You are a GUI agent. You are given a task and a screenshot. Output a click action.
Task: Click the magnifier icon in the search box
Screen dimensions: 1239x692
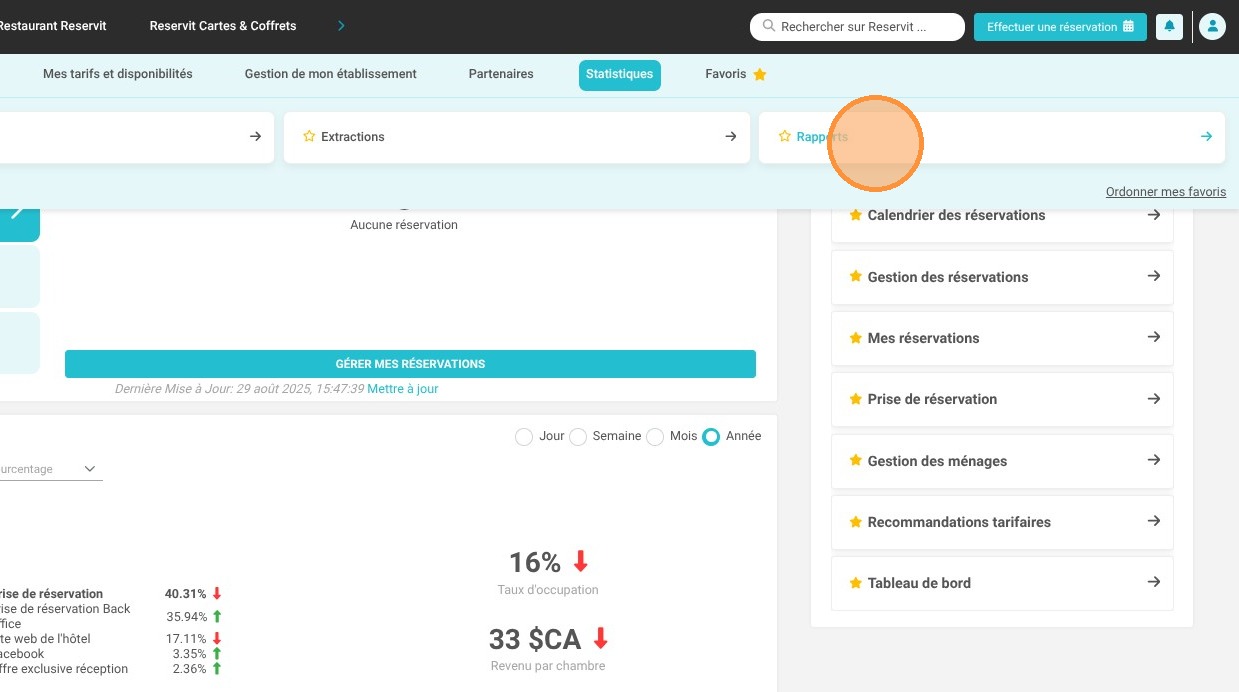coord(769,26)
